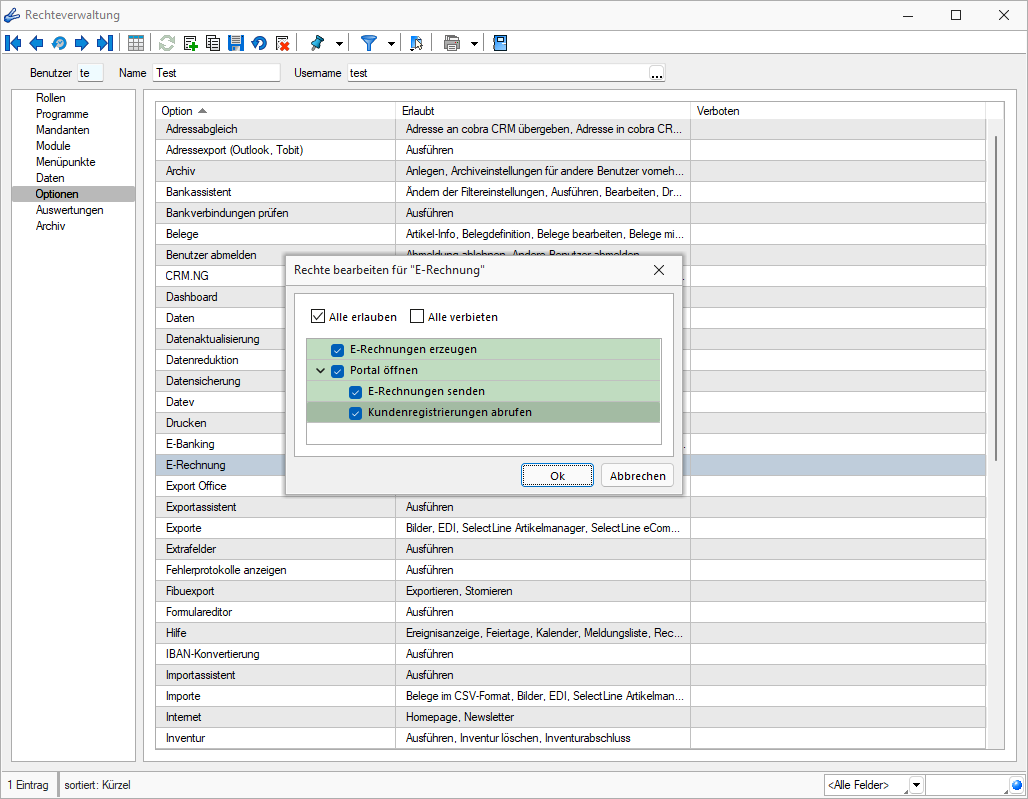Uncheck 'E-Rechnungen senden' permission
This screenshot has height=799, width=1028.
click(x=356, y=391)
